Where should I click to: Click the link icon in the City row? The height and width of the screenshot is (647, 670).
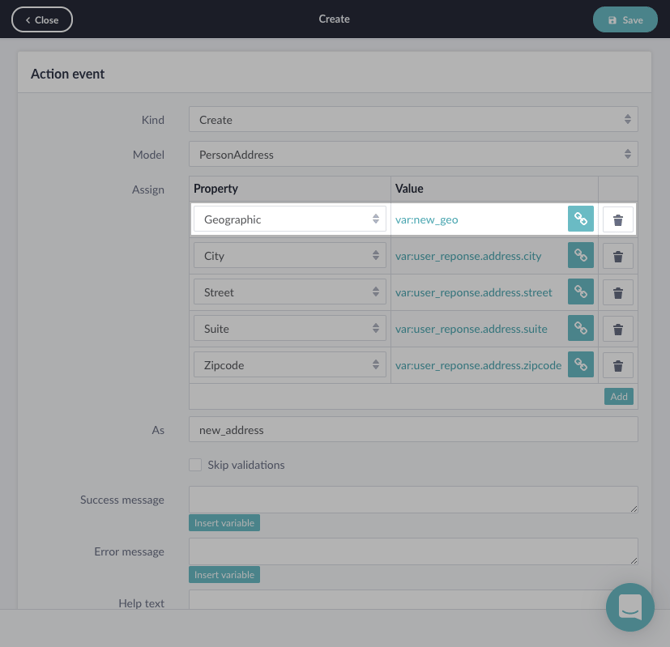[x=580, y=256]
